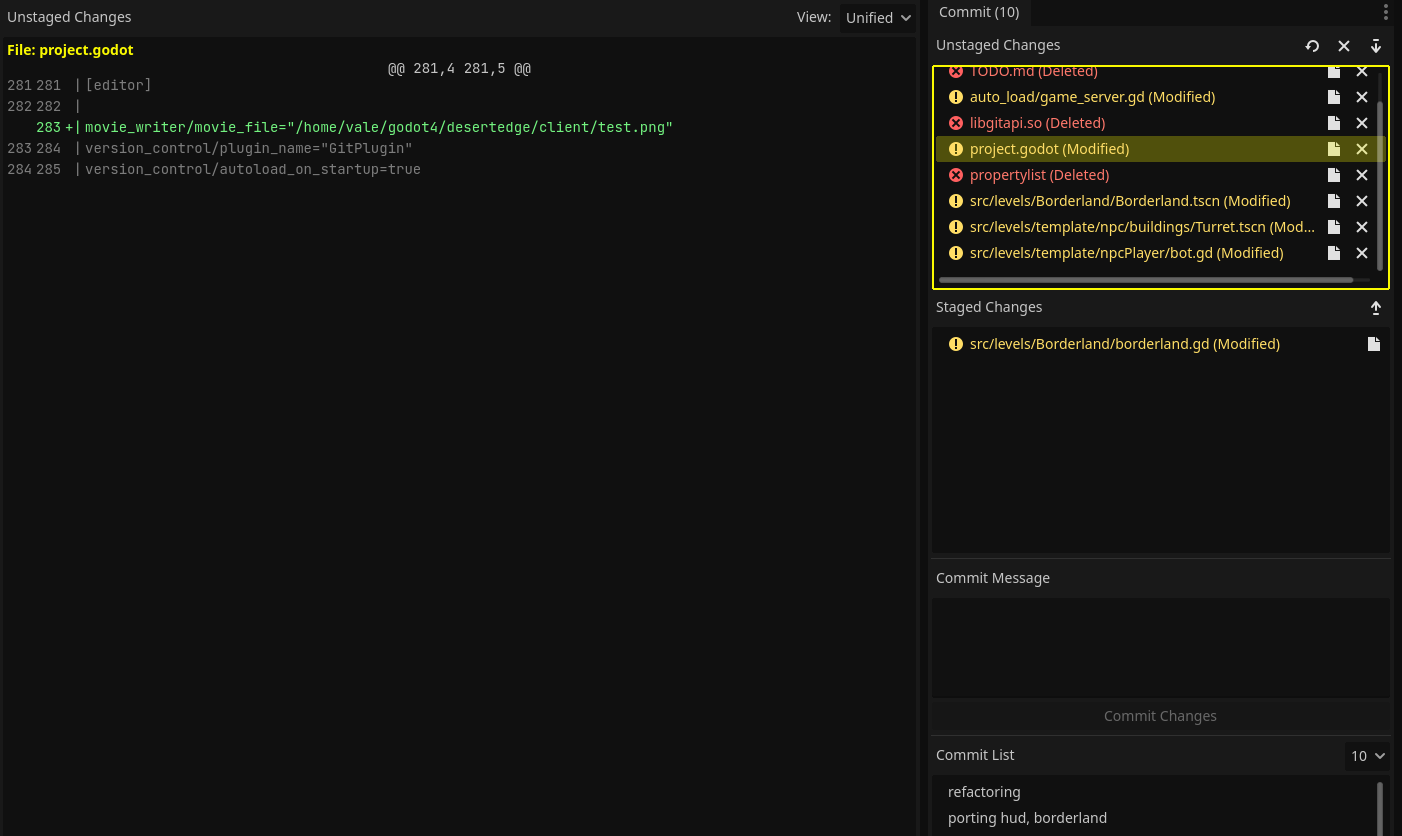
Task: Click deleted status icon of propertylist
Action: (x=956, y=175)
